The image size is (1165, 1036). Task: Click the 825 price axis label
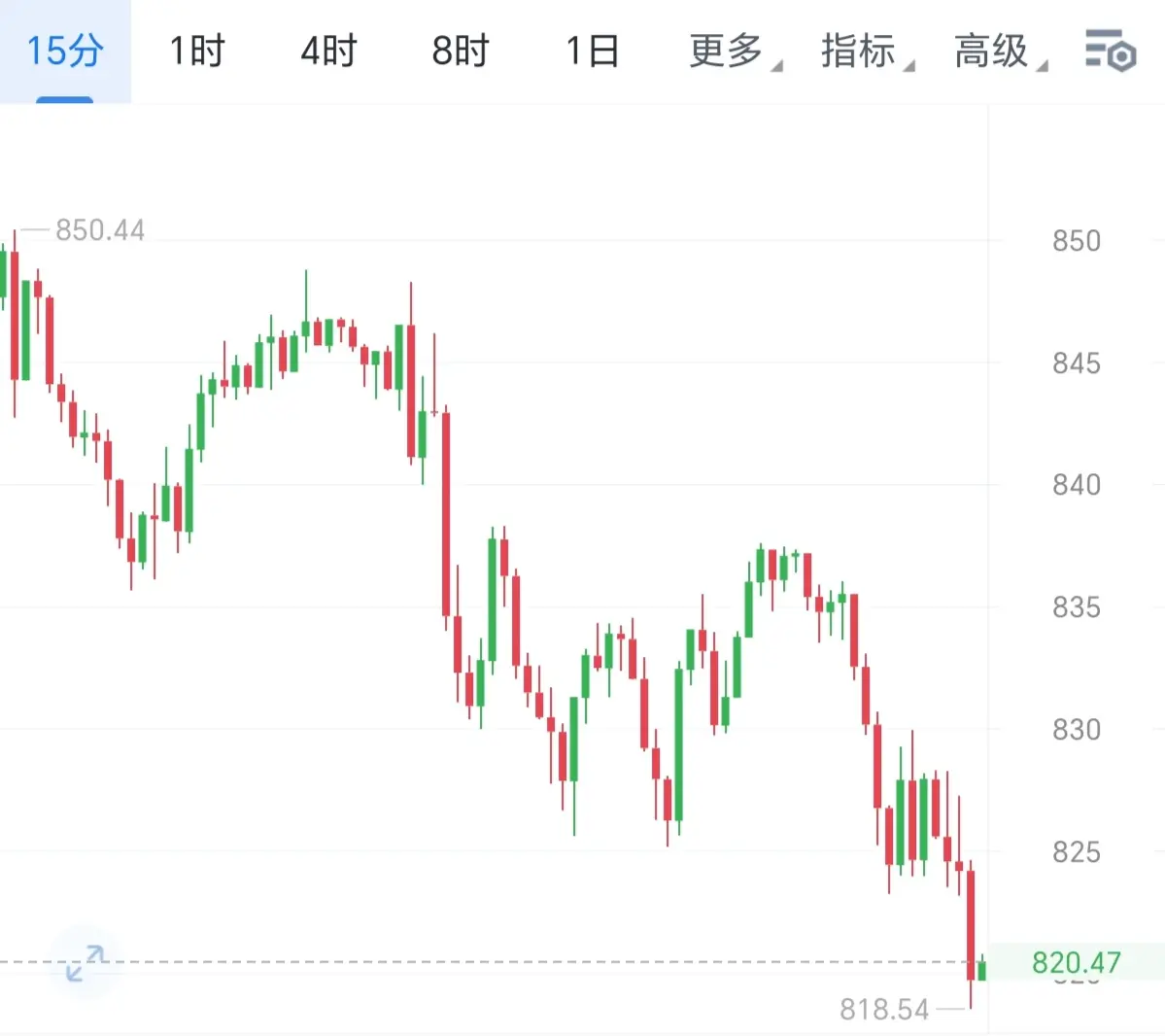(1076, 851)
